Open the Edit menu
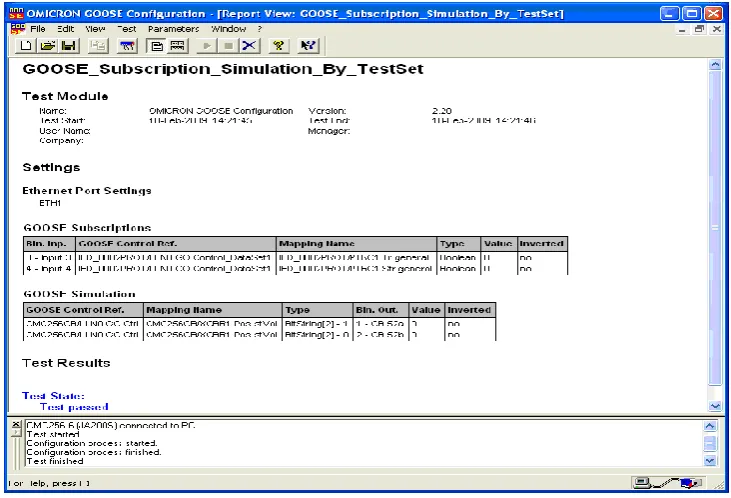731x498 pixels. 65,29
